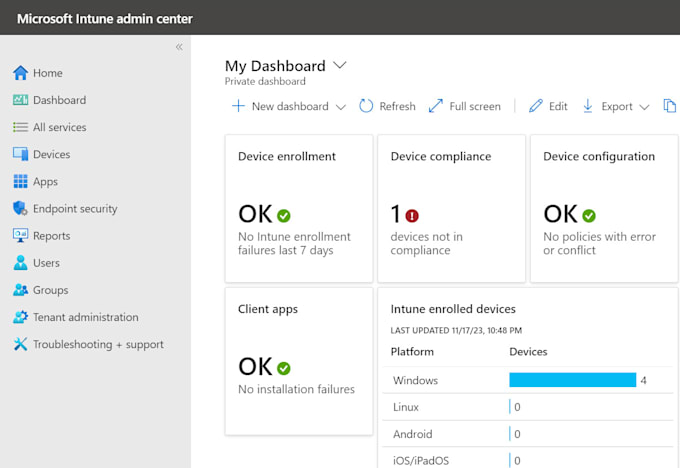Click the Windows platform row label
Screen dimensions: 680x468
[x=415, y=380]
